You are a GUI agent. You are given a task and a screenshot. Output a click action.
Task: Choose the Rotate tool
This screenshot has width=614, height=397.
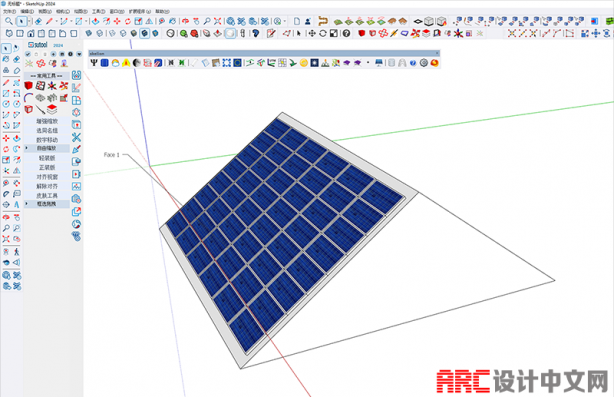[127, 21]
